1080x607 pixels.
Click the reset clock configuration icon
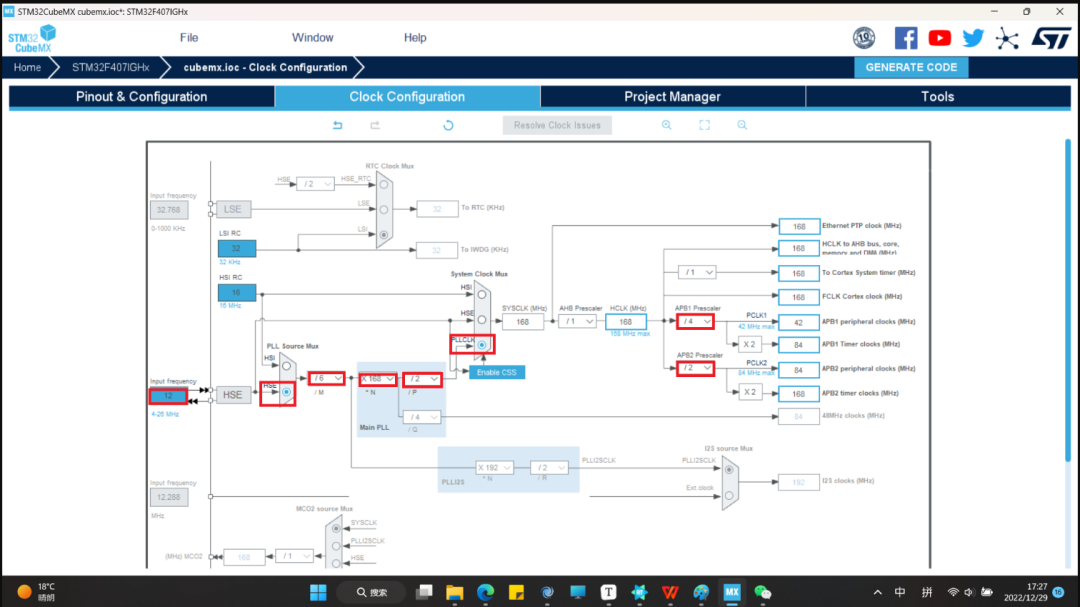pyautogui.click(x=448, y=125)
